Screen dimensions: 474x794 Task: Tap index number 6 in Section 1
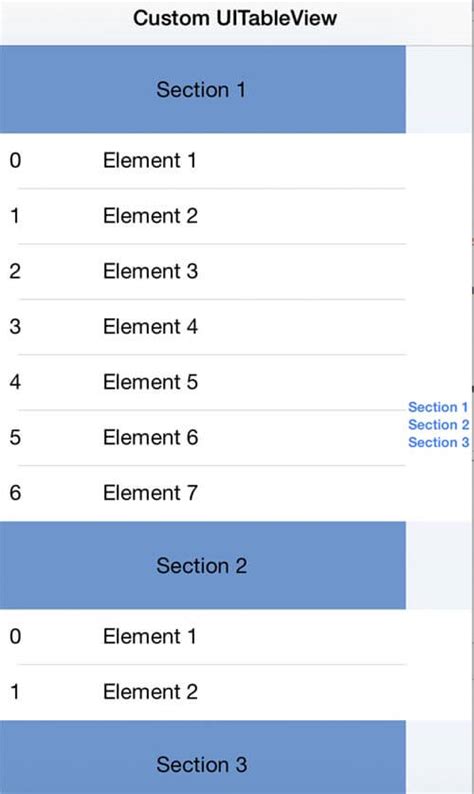click(15, 493)
